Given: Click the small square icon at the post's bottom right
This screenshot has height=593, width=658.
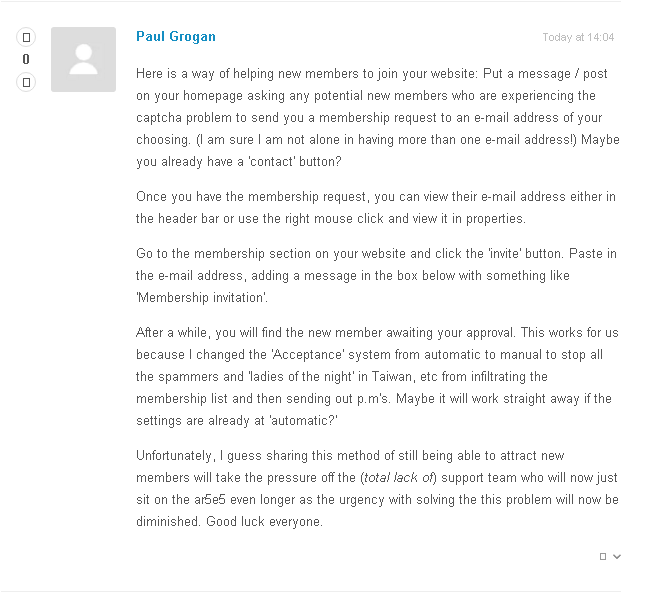Looking at the screenshot, I should tap(603, 556).
